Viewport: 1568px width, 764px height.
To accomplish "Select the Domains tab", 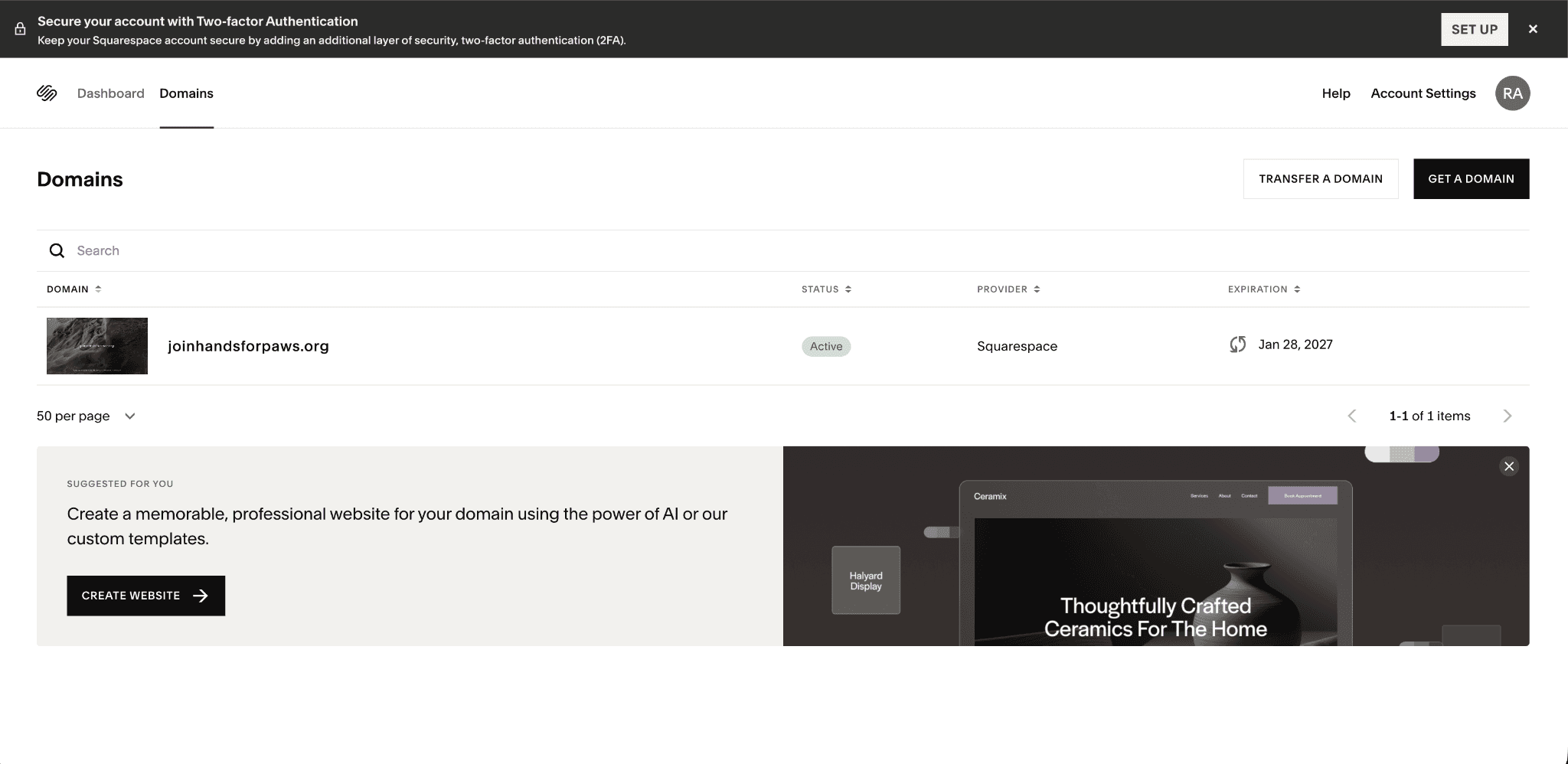I will (x=186, y=93).
